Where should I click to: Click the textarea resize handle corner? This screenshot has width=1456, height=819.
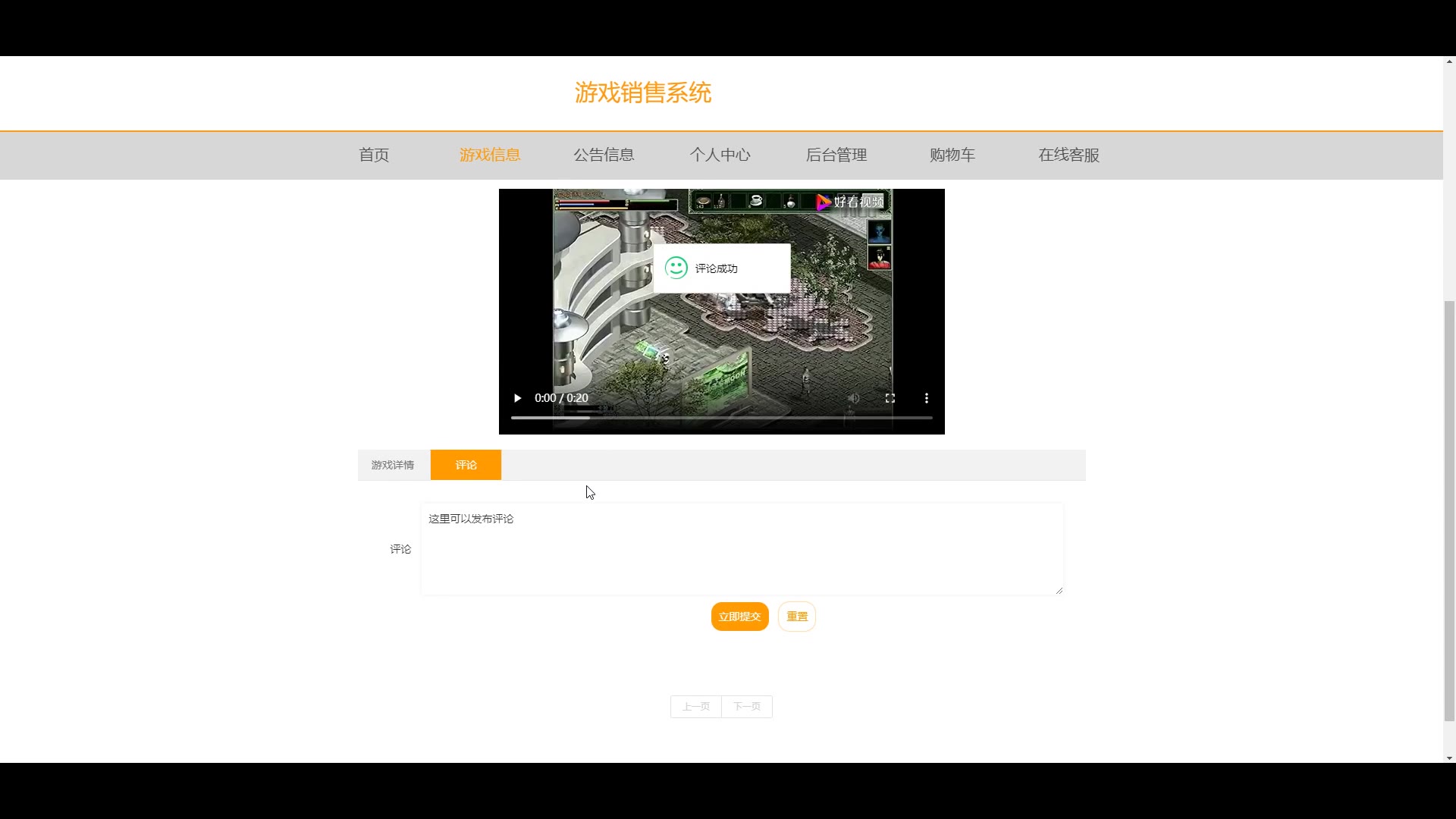1059,591
